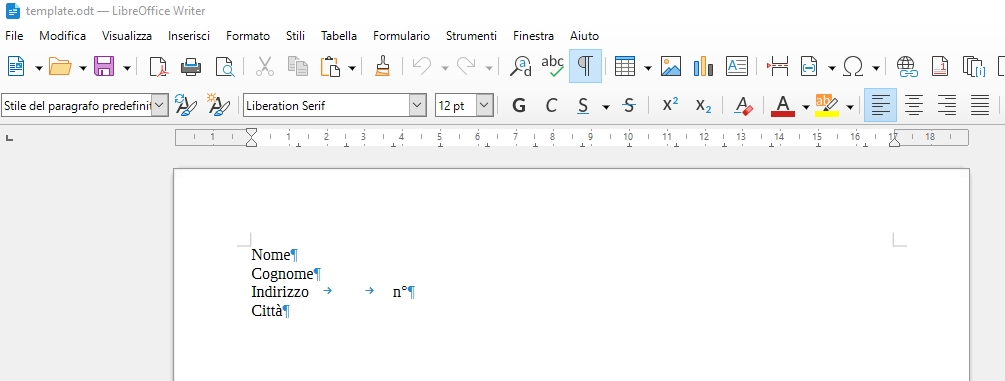Enable left alignment
1005x381 pixels.
881,105
